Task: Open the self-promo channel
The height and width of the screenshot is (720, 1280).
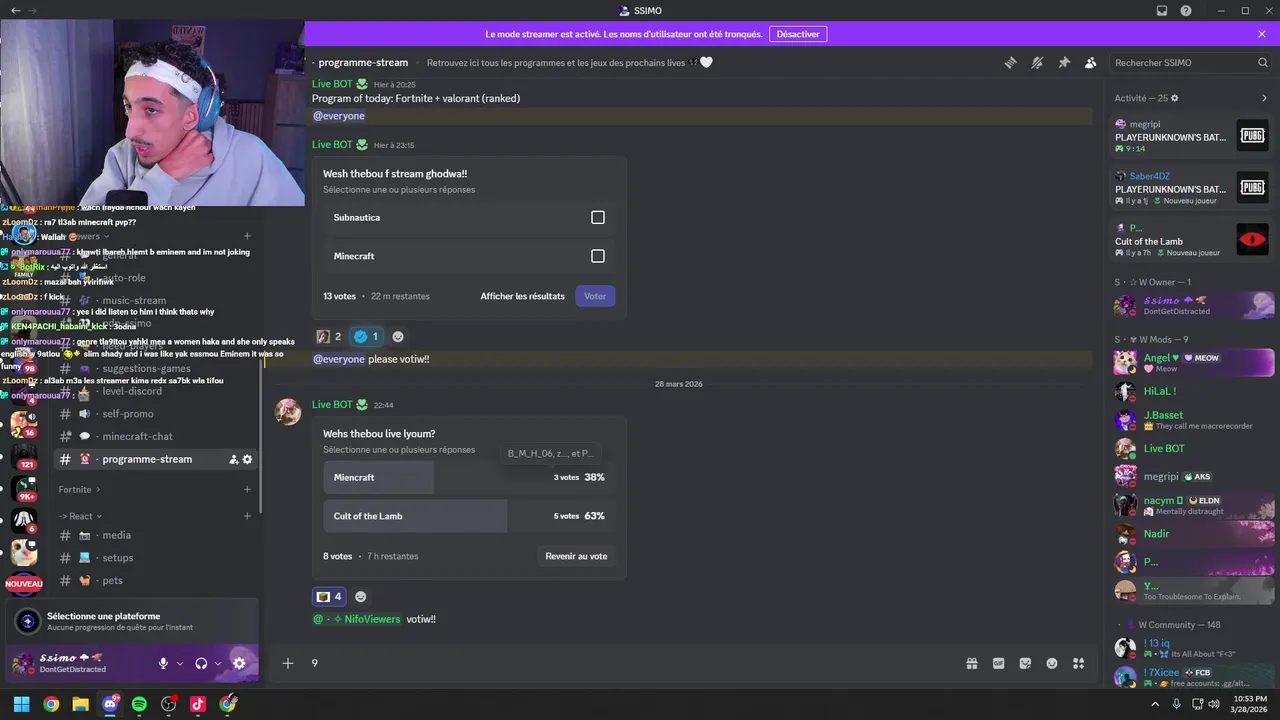Action: click(x=155, y=413)
